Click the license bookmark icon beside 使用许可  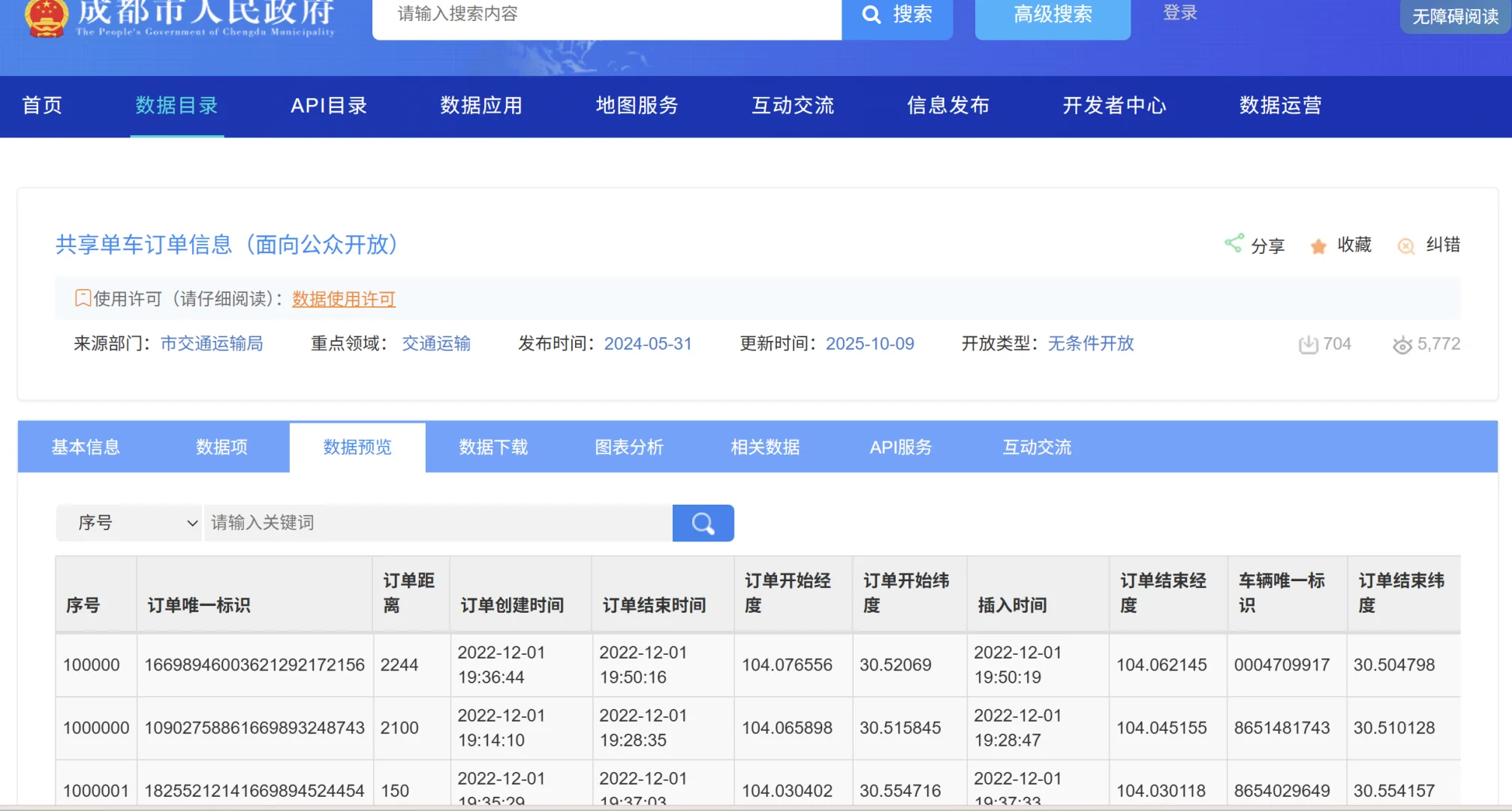(83, 298)
